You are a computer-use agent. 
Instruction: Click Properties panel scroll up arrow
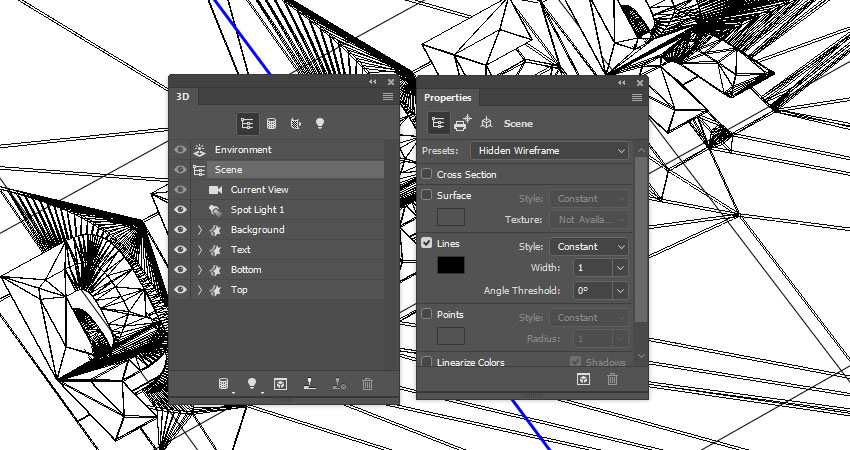(x=641, y=151)
